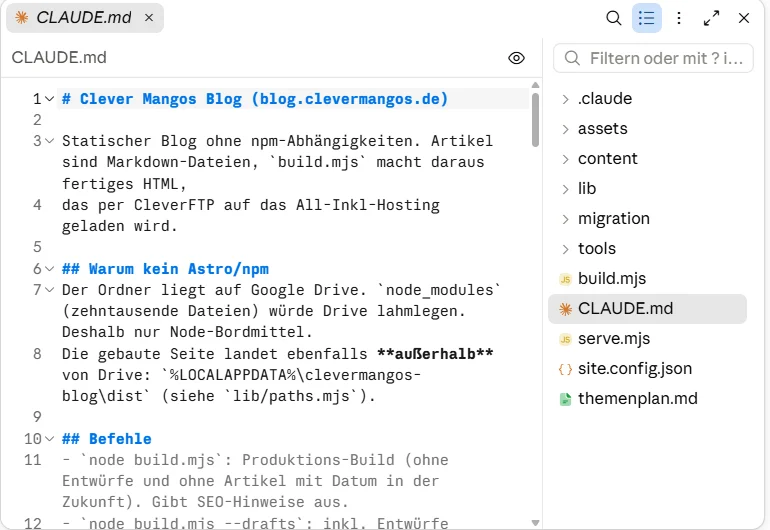The width and height of the screenshot is (770, 530).
Task: Click the '## Befehle' heading
Action: pos(107,439)
